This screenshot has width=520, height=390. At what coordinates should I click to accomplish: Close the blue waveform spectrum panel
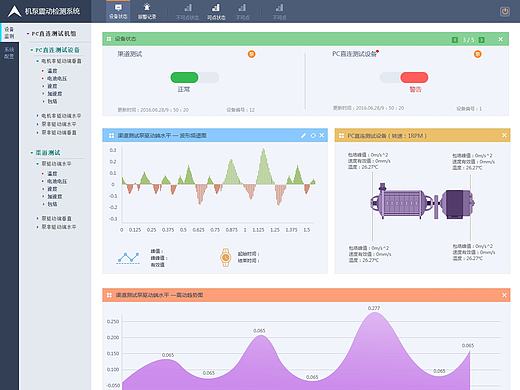pyautogui.click(x=322, y=135)
